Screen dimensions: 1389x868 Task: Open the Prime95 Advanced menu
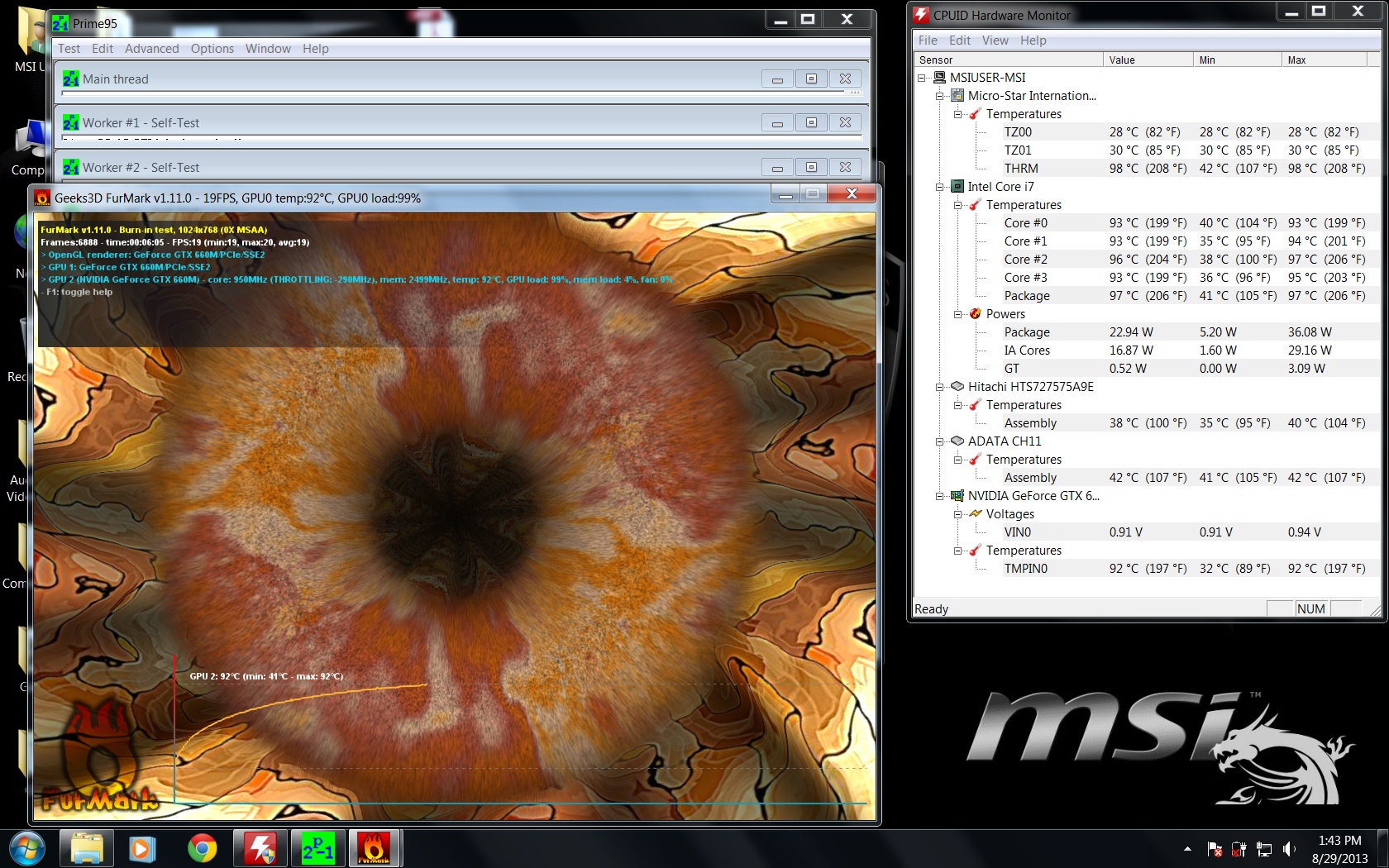pyautogui.click(x=152, y=48)
